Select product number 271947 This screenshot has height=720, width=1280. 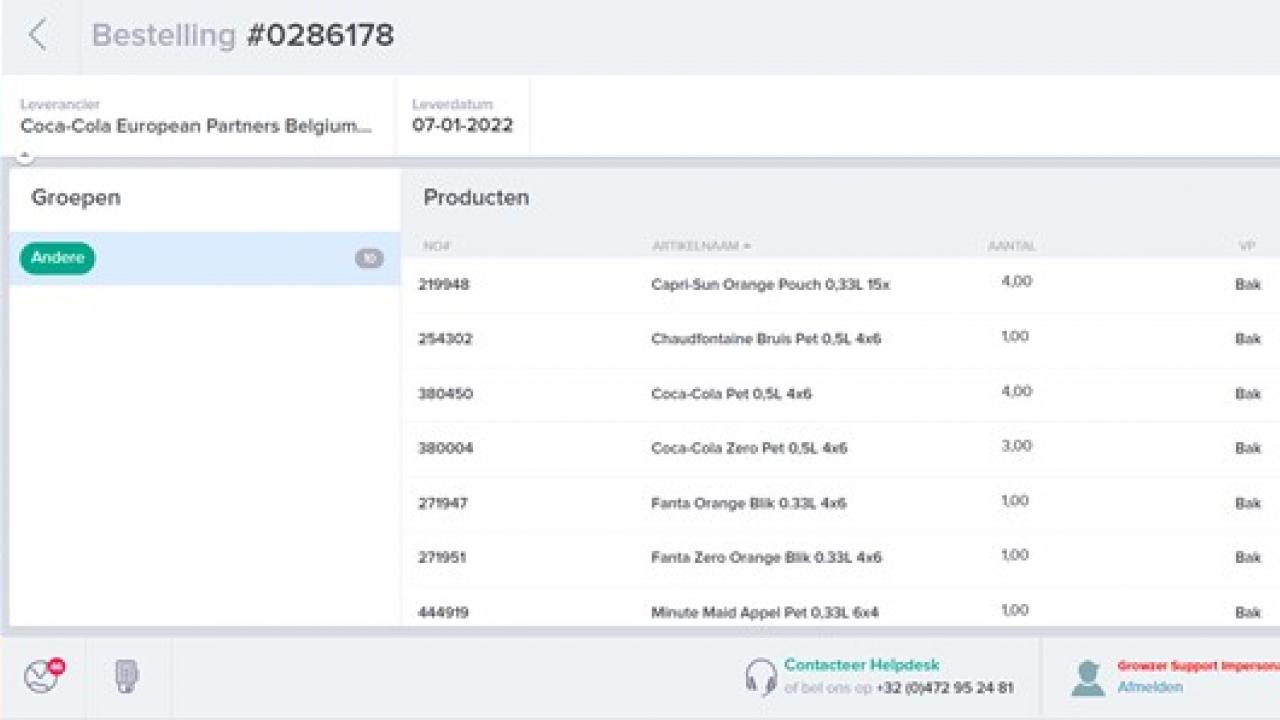tap(442, 503)
